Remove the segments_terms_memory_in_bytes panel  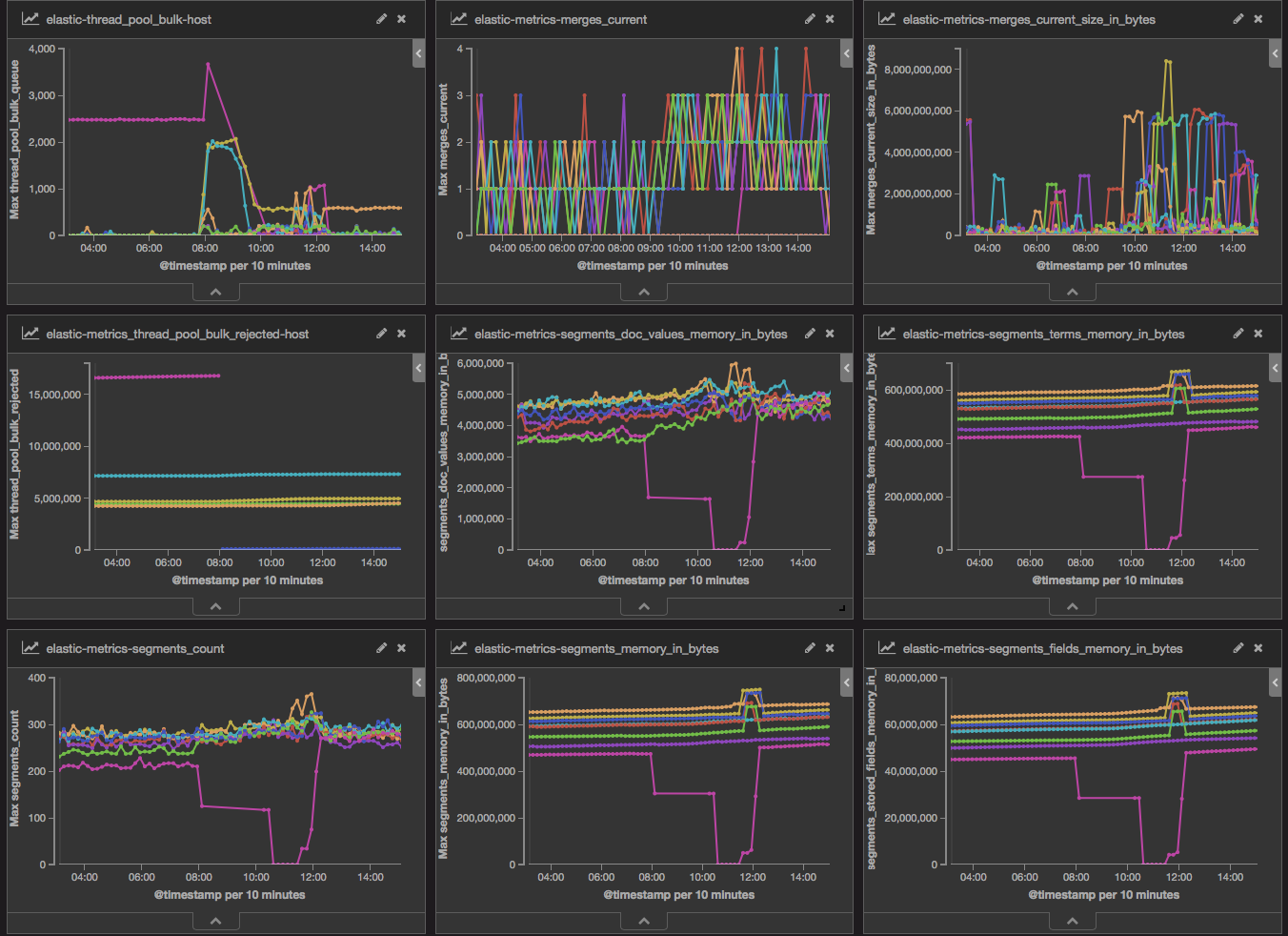pos(1258,334)
